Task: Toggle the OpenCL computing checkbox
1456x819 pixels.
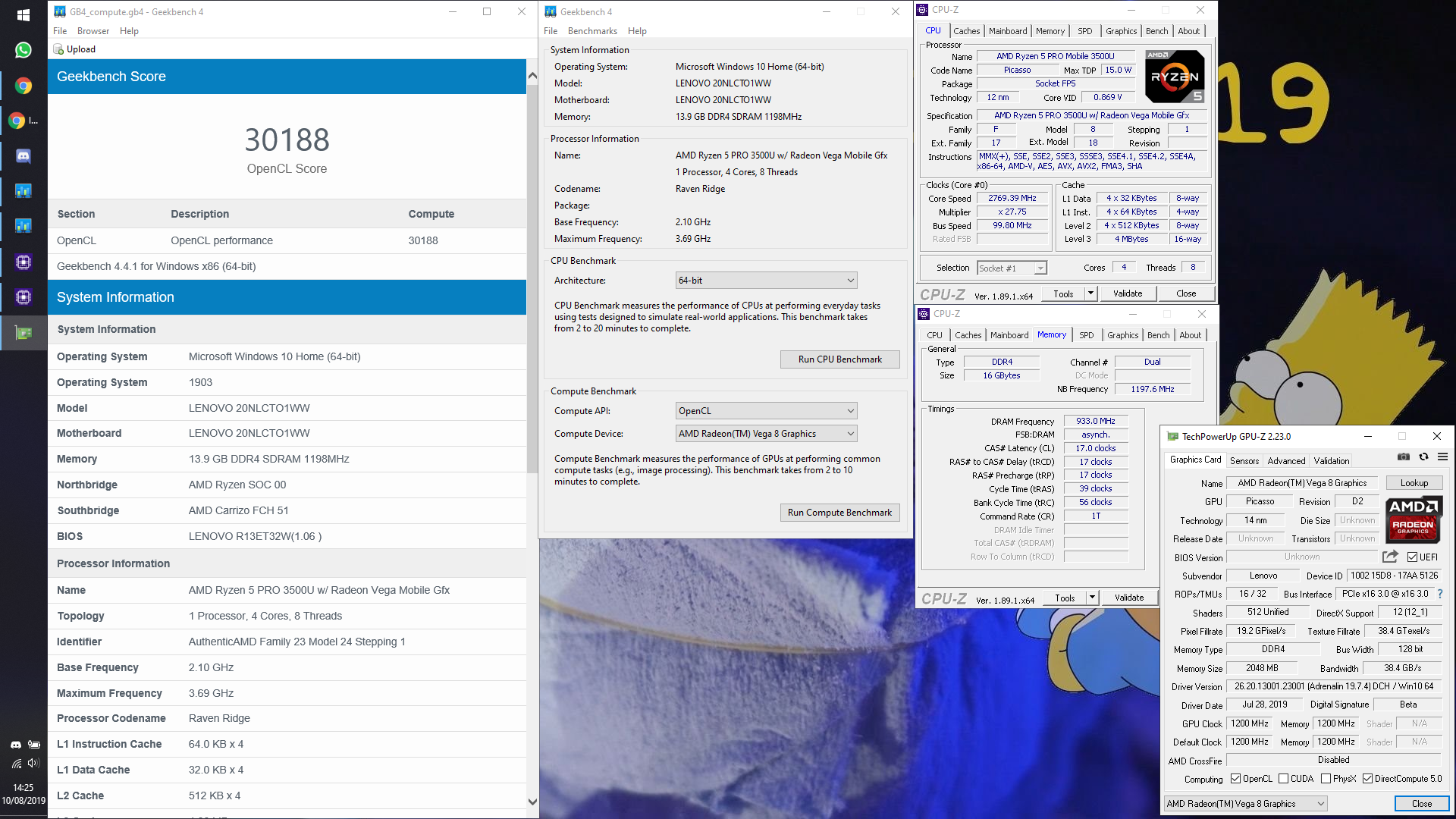Action: click(x=1236, y=779)
